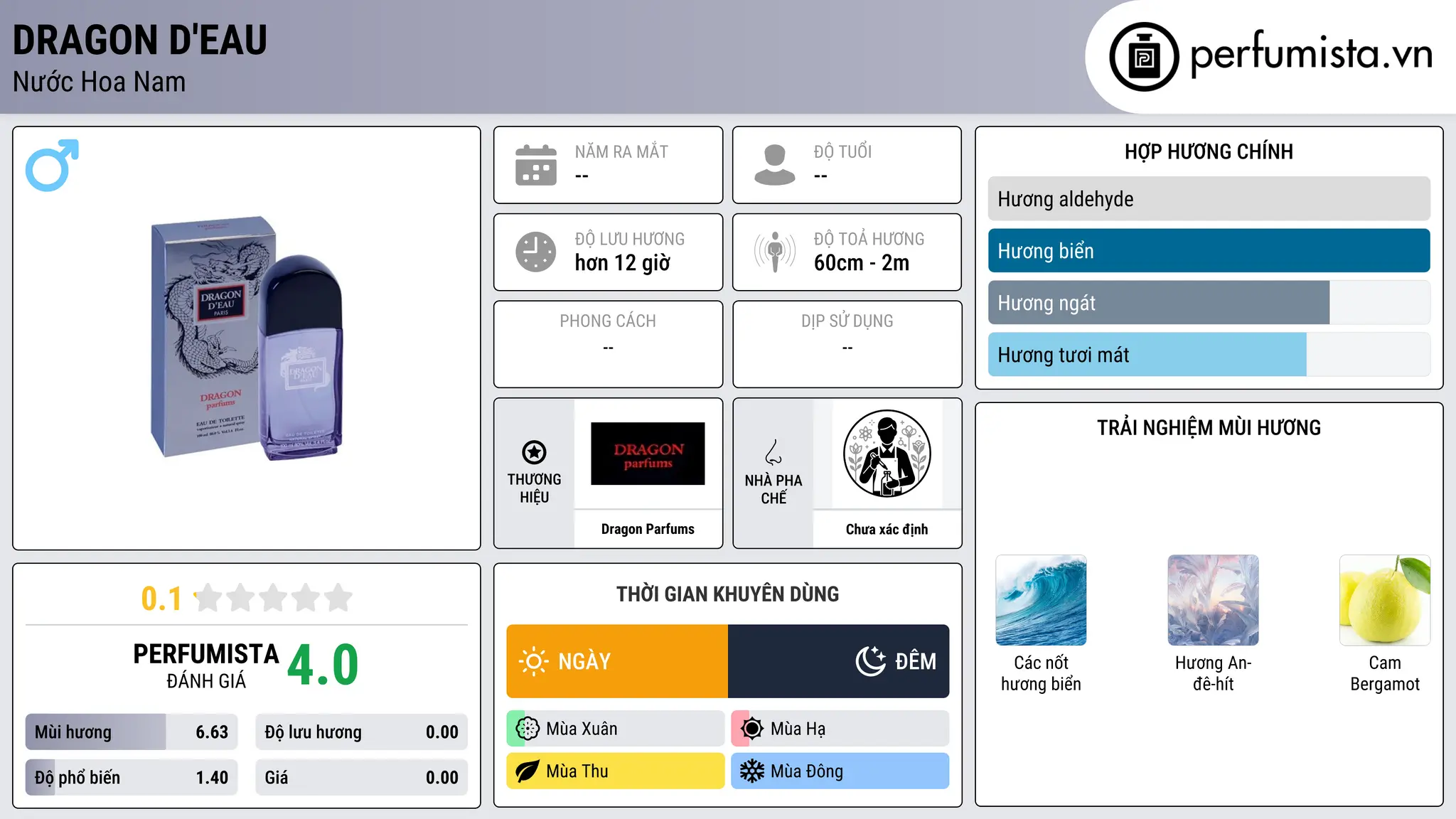1456x819 pixels.
Task: Click the Nhà pha chế label
Action: [773, 489]
